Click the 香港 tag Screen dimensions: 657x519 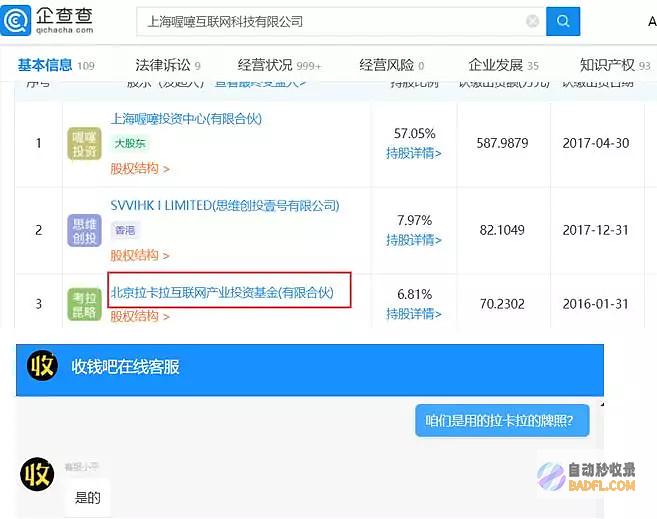click(125, 230)
